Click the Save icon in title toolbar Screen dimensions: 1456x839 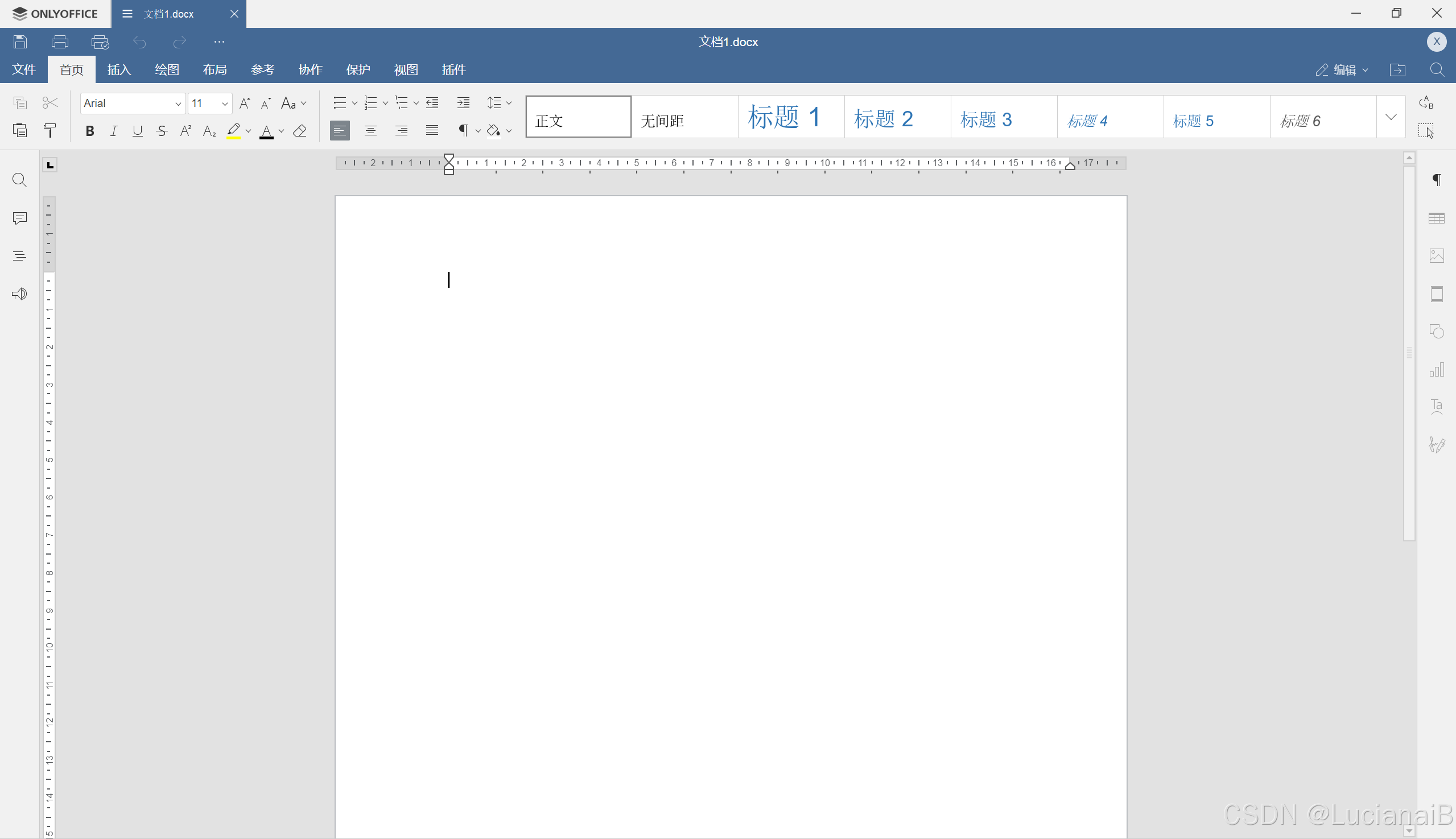pyautogui.click(x=20, y=42)
